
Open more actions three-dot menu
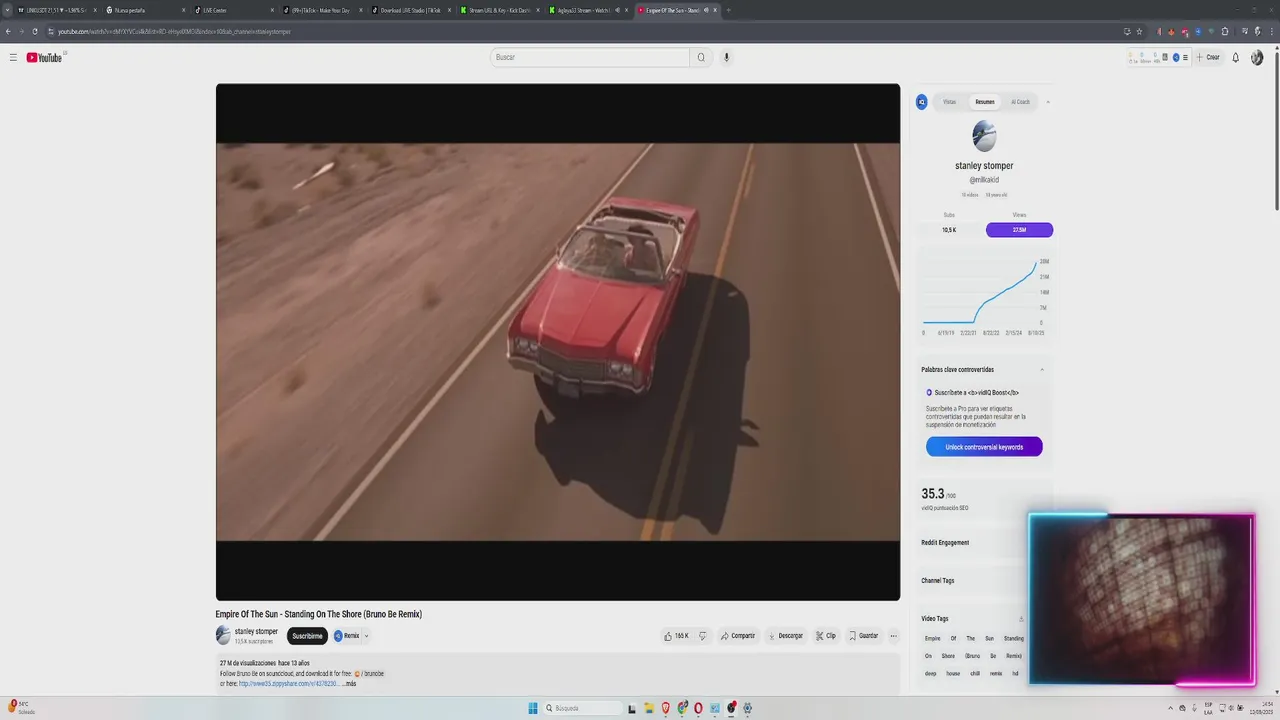[893, 636]
